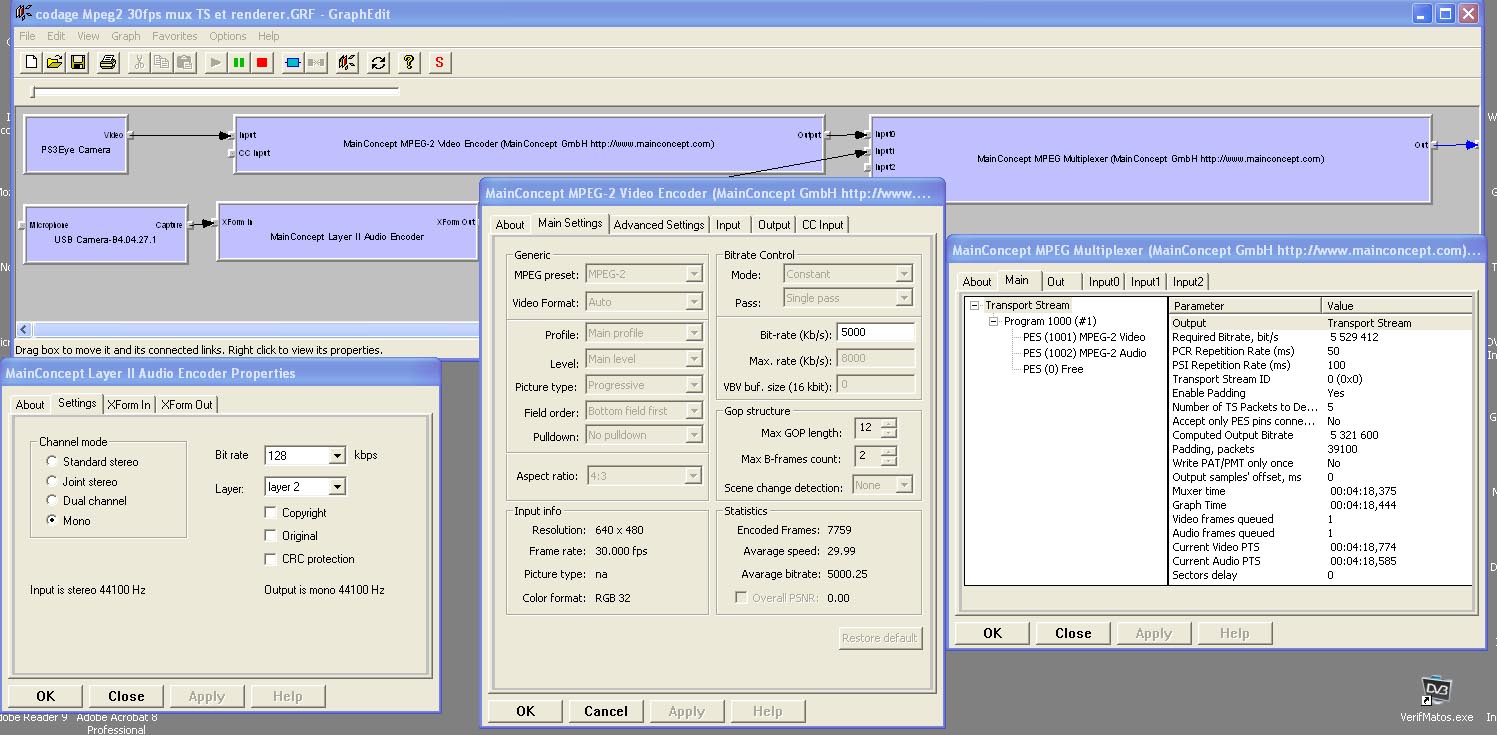Open the Advanced Settings tab in Video Encoder
Image resolution: width=1497 pixels, height=735 pixels.
[x=659, y=225]
